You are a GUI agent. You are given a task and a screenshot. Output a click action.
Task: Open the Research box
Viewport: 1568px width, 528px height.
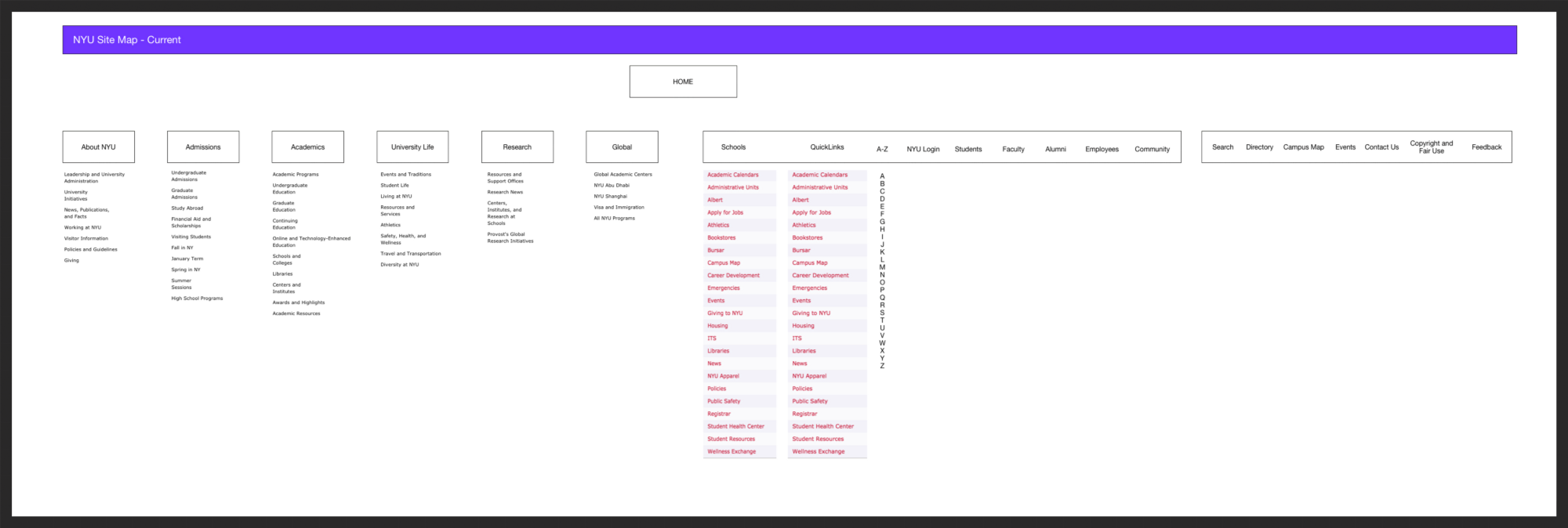click(517, 146)
